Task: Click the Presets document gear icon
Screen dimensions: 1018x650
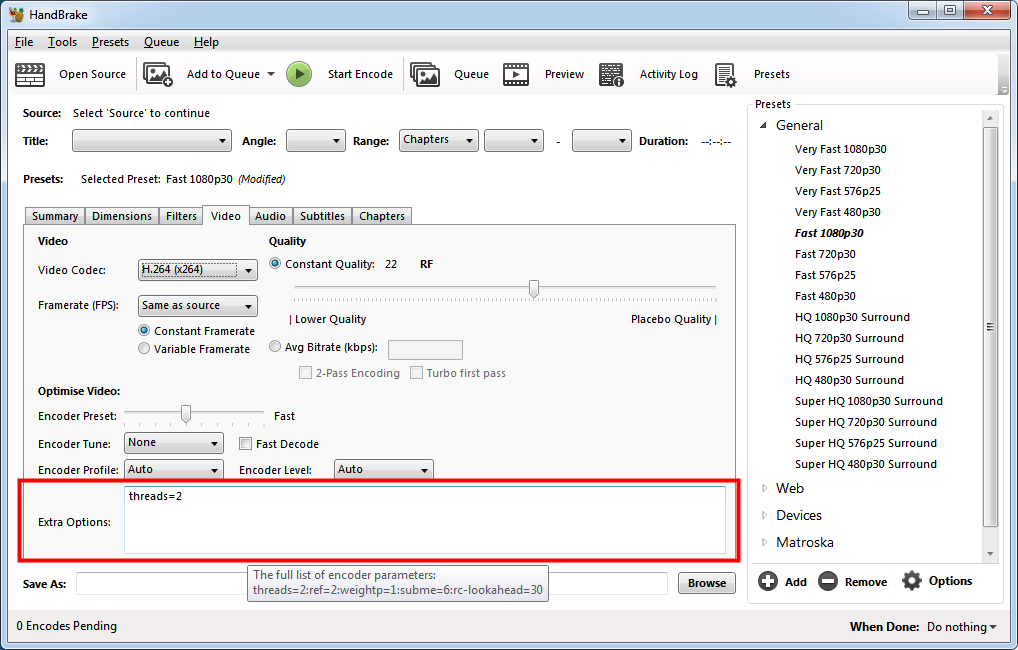Action: [x=726, y=75]
